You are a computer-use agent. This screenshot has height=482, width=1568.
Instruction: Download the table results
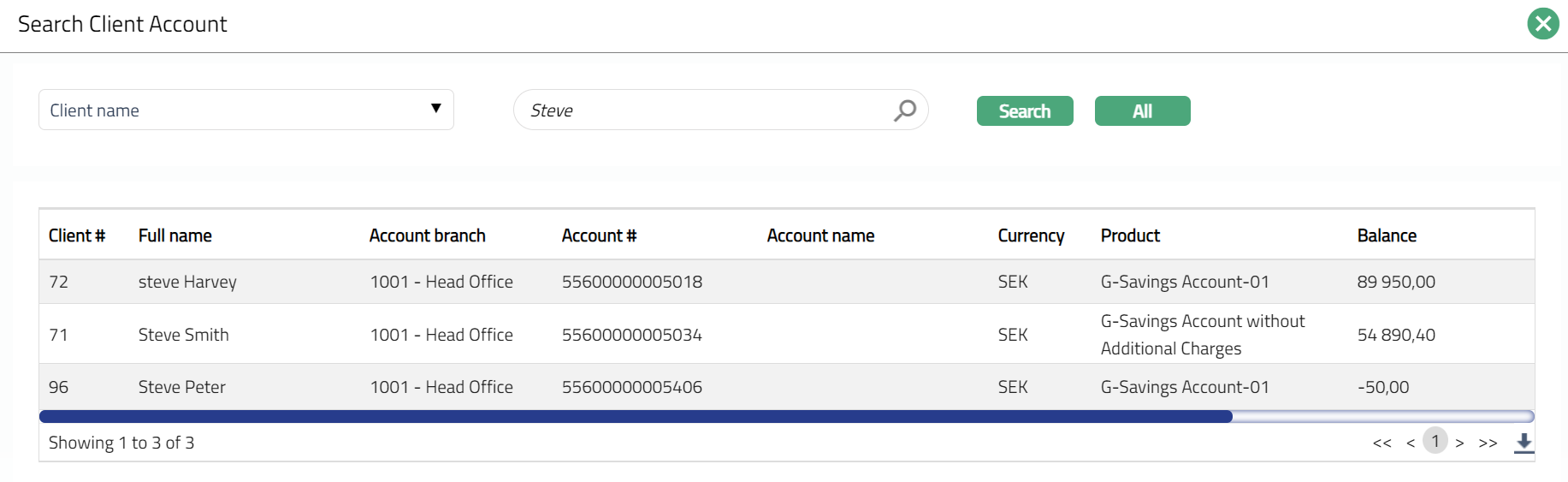1524,443
